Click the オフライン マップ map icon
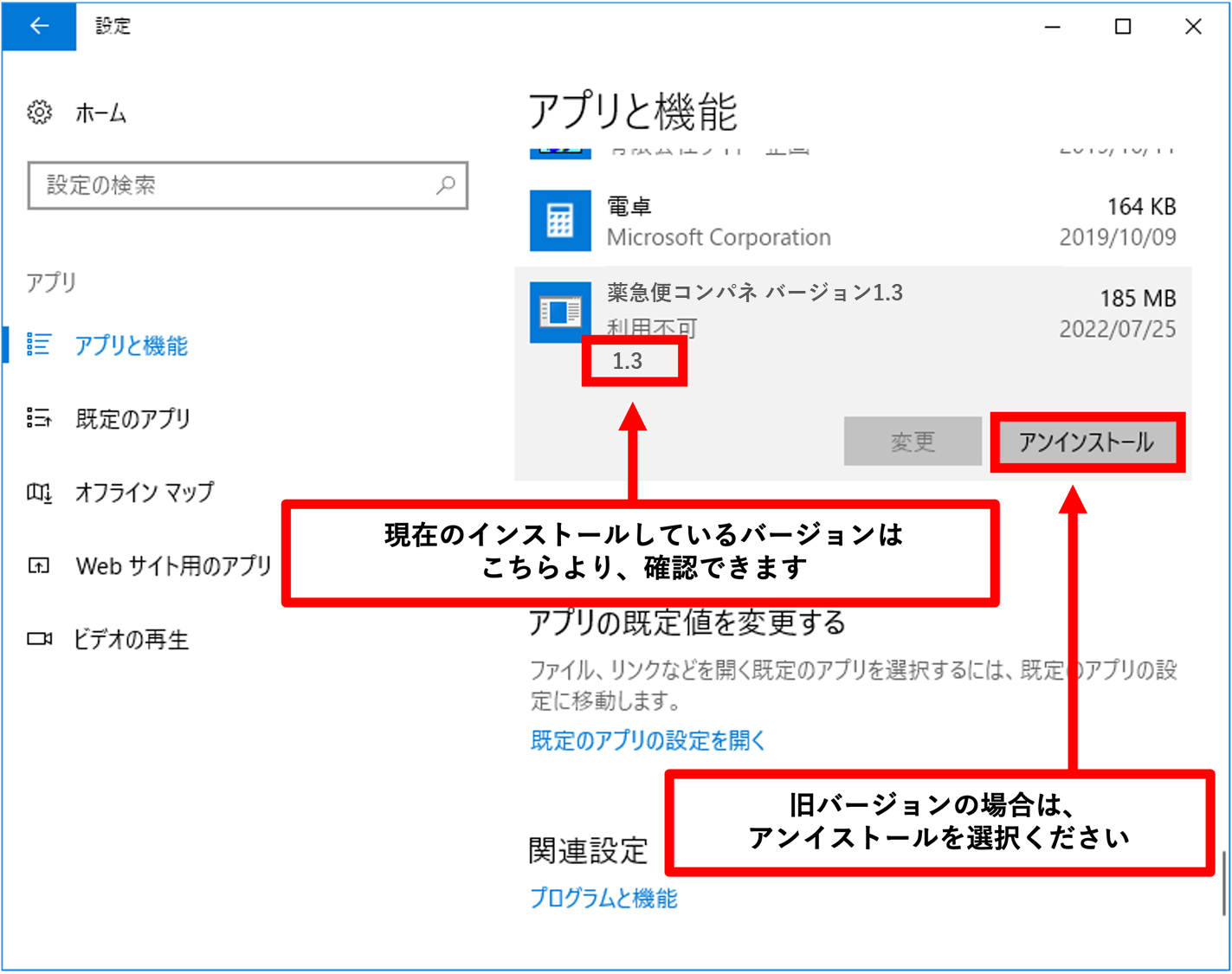The width and height of the screenshot is (1232, 974). point(39,493)
